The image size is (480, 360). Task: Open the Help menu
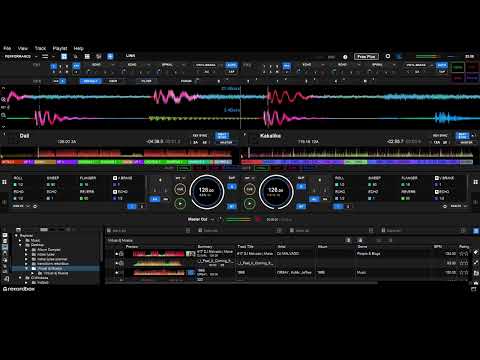click(78, 48)
